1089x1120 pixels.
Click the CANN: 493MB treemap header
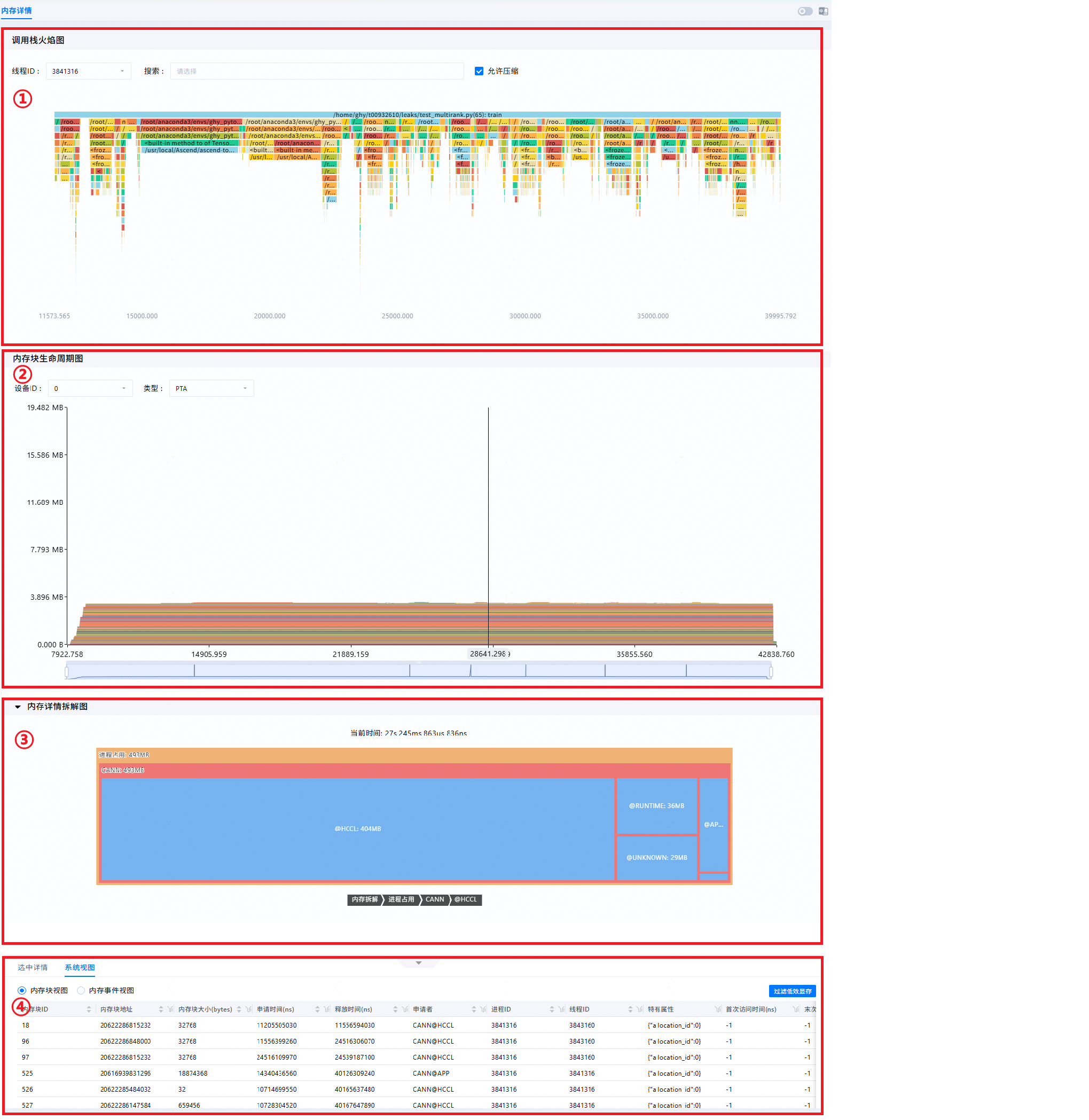coord(414,770)
